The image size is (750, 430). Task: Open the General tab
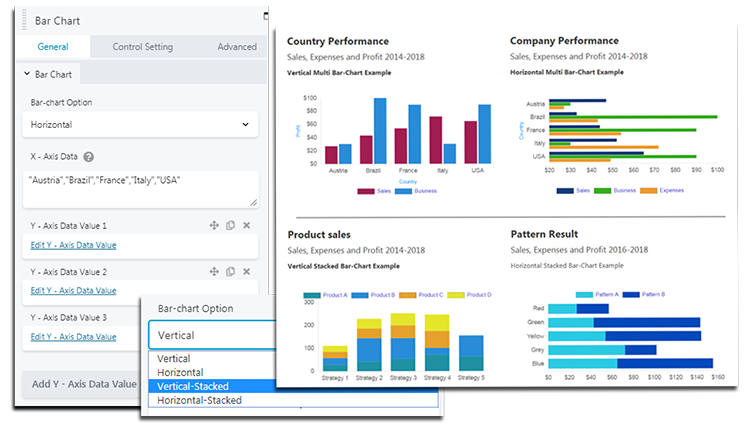click(53, 47)
